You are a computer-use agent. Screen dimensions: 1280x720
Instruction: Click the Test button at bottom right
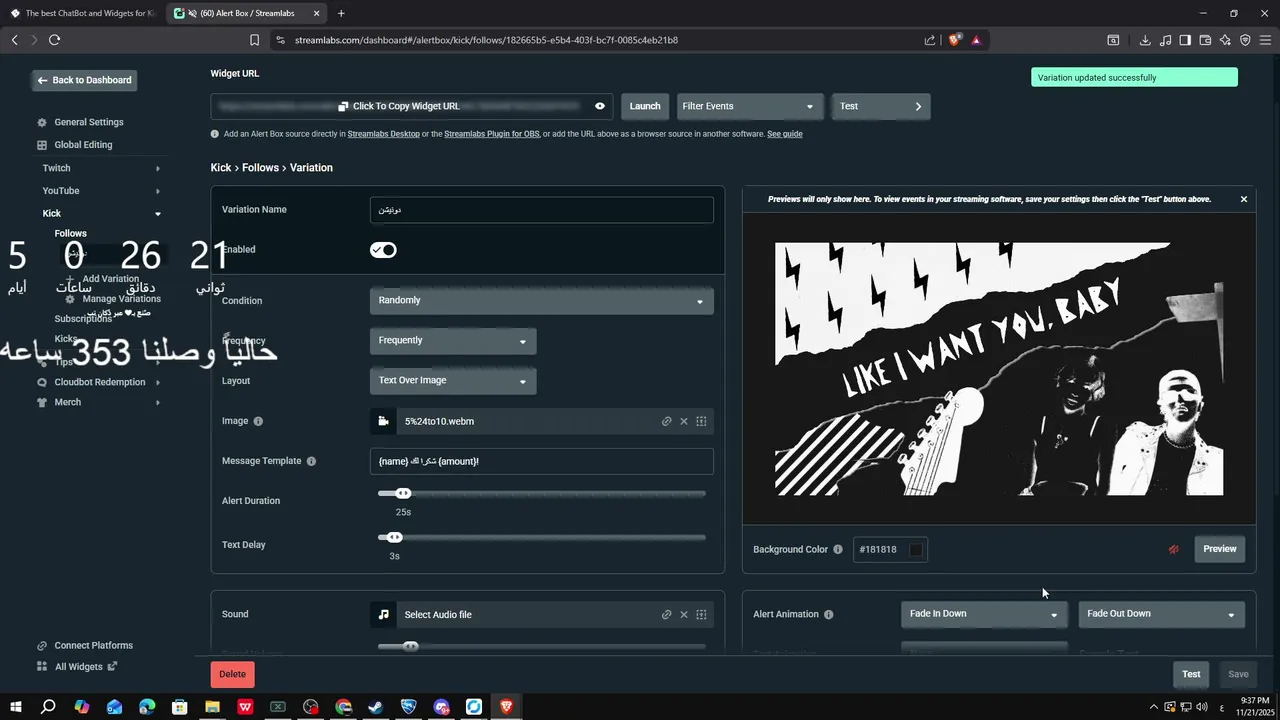click(1191, 674)
